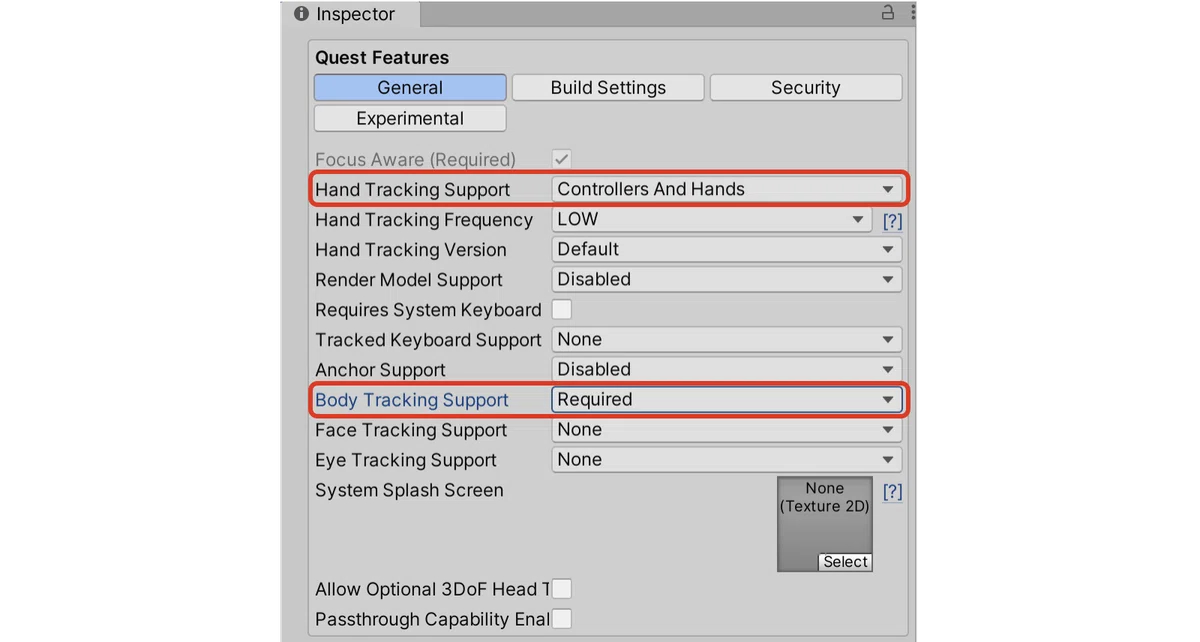Image resolution: width=1200 pixels, height=642 pixels.
Task: Change Hand Tracking Frequency from LOW
Action: 712,219
